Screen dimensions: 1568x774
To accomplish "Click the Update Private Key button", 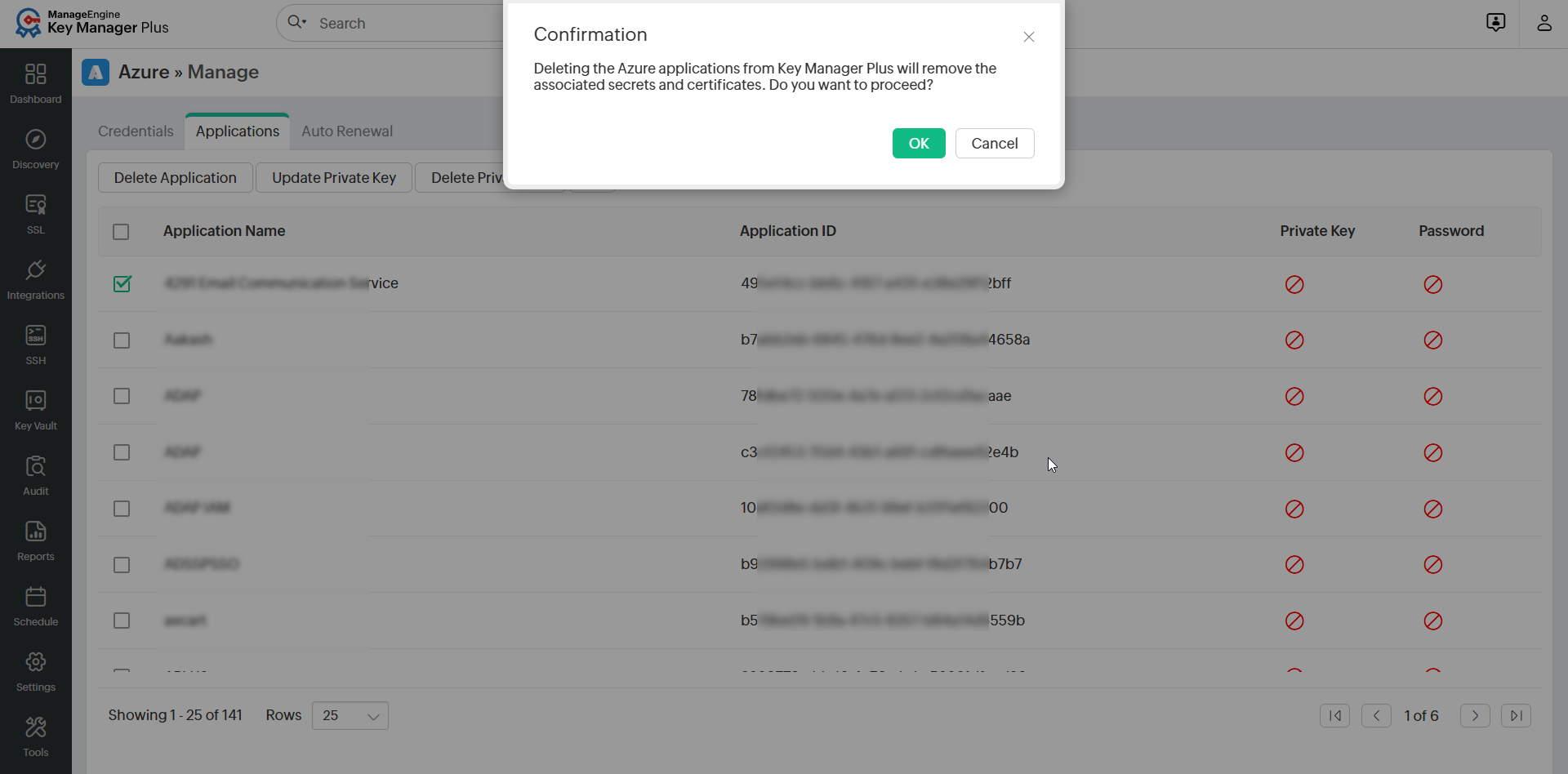I will [333, 177].
